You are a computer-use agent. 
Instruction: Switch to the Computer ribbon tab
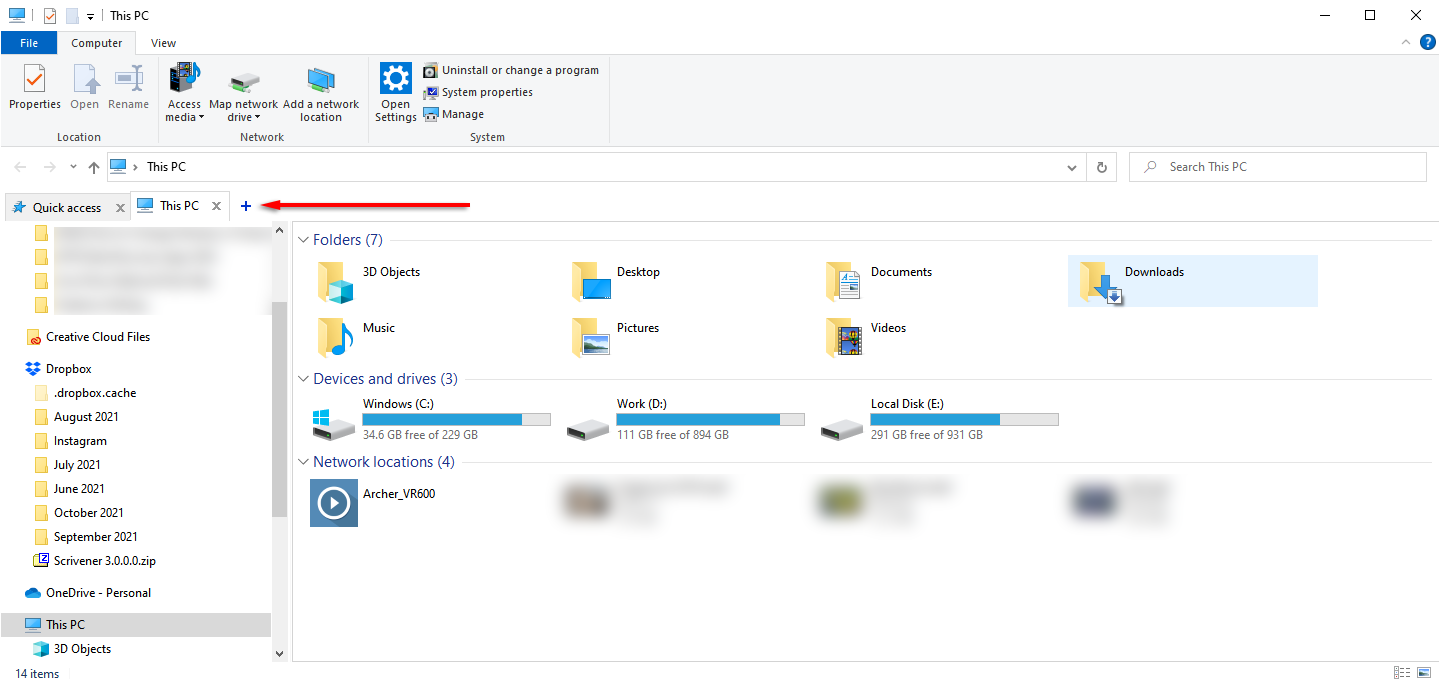(97, 43)
